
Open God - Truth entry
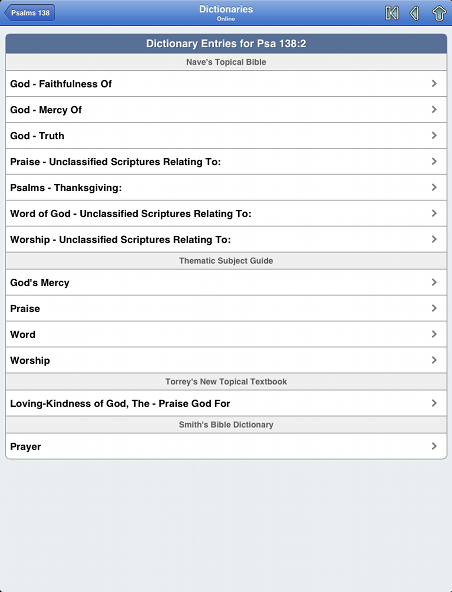226,136
